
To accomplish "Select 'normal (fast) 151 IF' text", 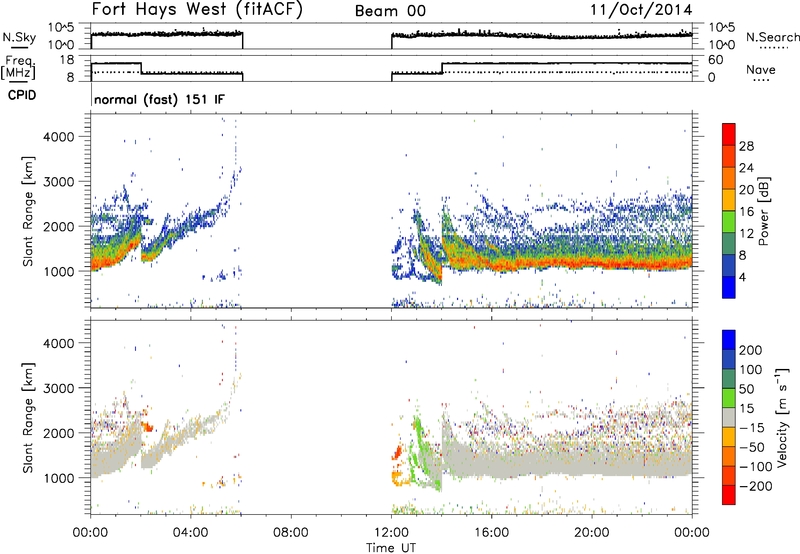I will 159,99.
